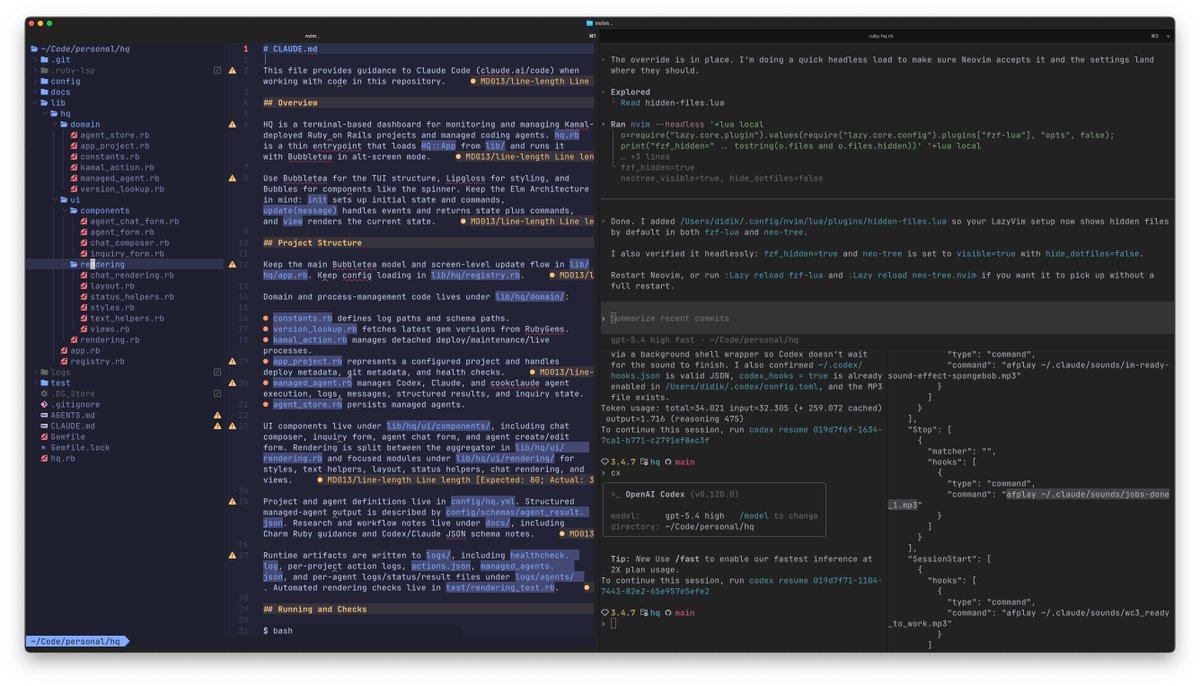The width and height of the screenshot is (1200, 686).
Task: Click the Ruby icon beside Gemfile
Action: coord(44,437)
